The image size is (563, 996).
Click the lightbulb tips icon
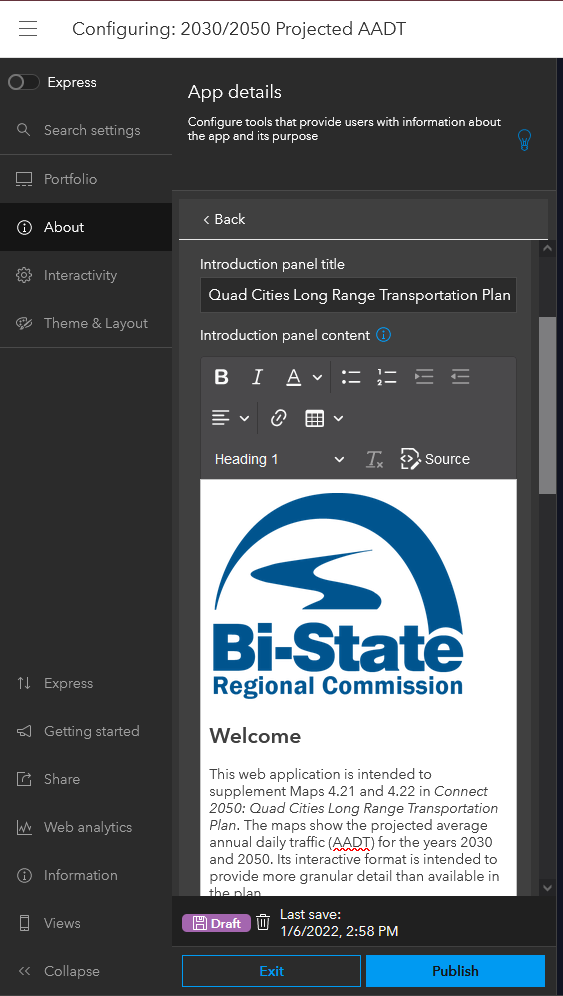[x=524, y=140]
